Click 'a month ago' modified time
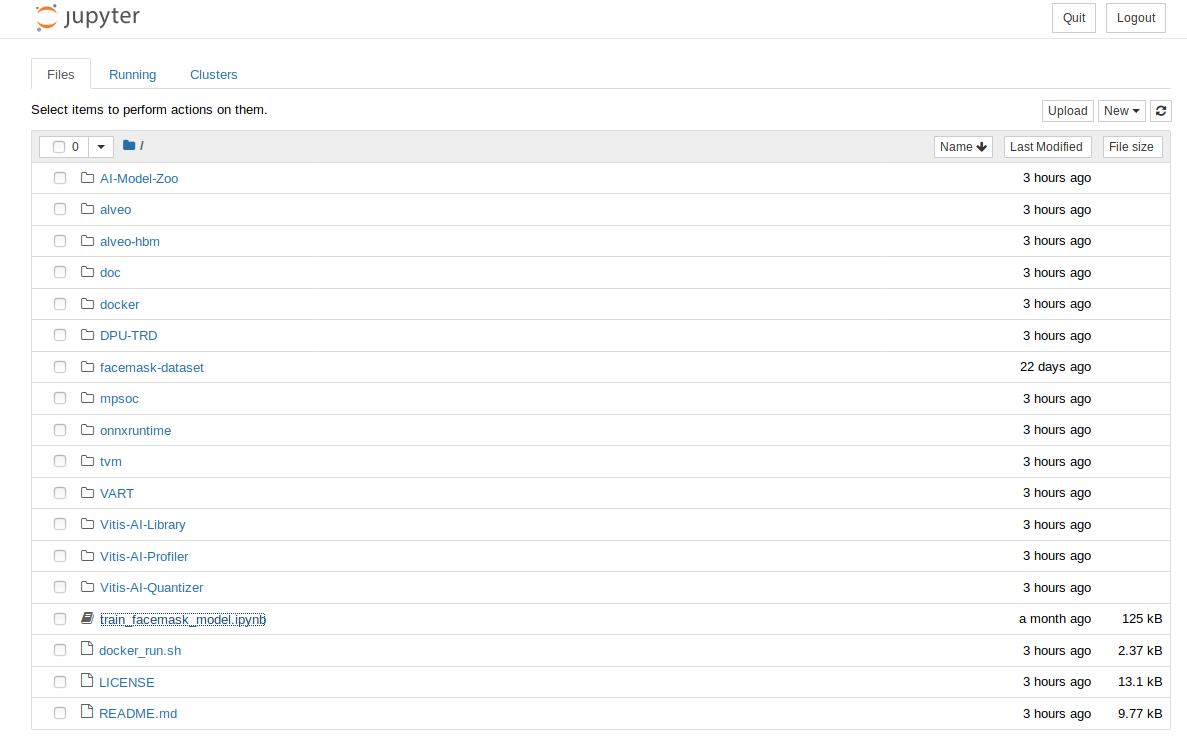Image resolution: width=1187 pixels, height=744 pixels. (1055, 618)
